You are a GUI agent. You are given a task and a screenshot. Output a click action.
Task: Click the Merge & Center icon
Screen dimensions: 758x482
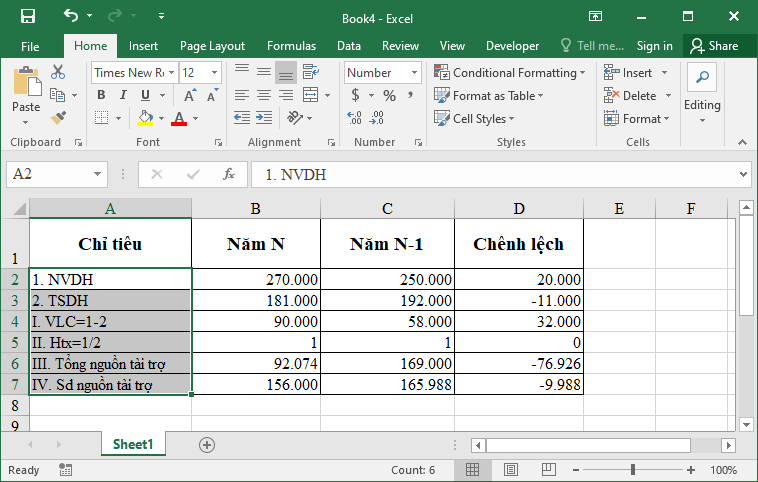(311, 95)
